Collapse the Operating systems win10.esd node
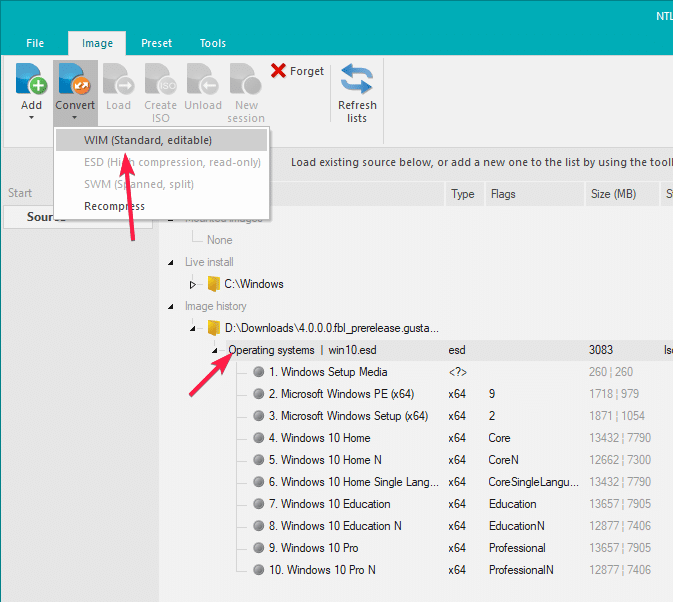 click(x=215, y=351)
